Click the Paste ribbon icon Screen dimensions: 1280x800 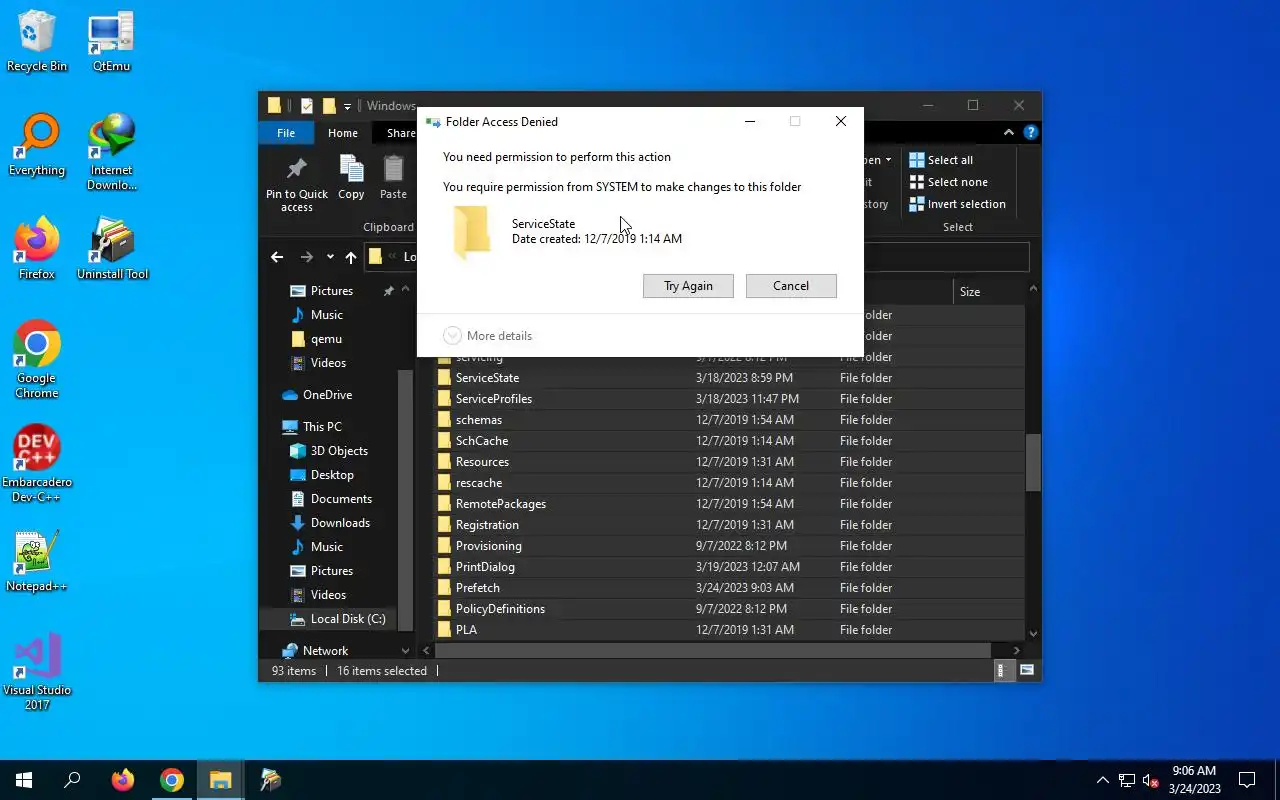393,179
